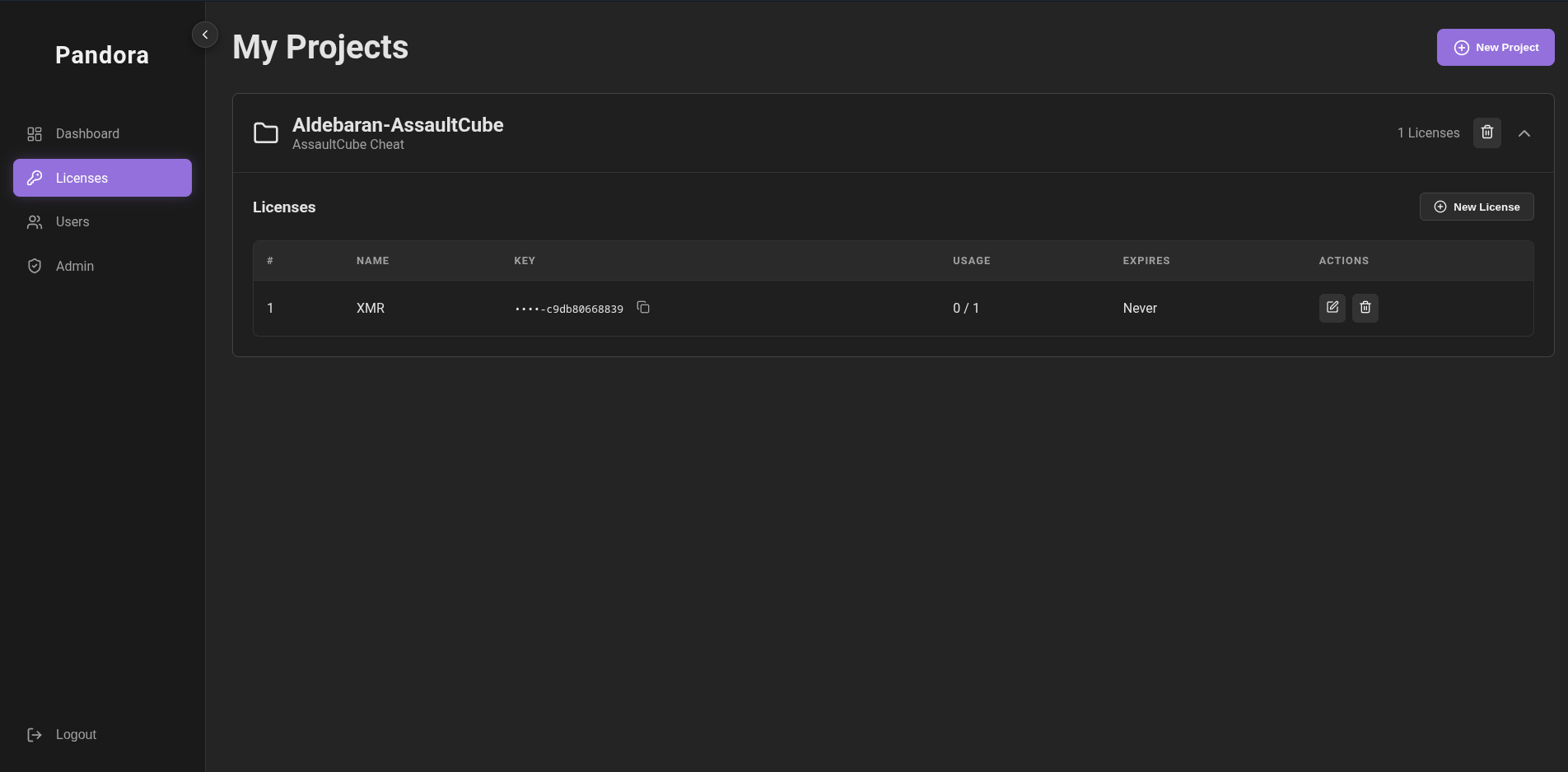The height and width of the screenshot is (772, 1568).
Task: Click the EXPIRES column header
Action: (1146, 261)
